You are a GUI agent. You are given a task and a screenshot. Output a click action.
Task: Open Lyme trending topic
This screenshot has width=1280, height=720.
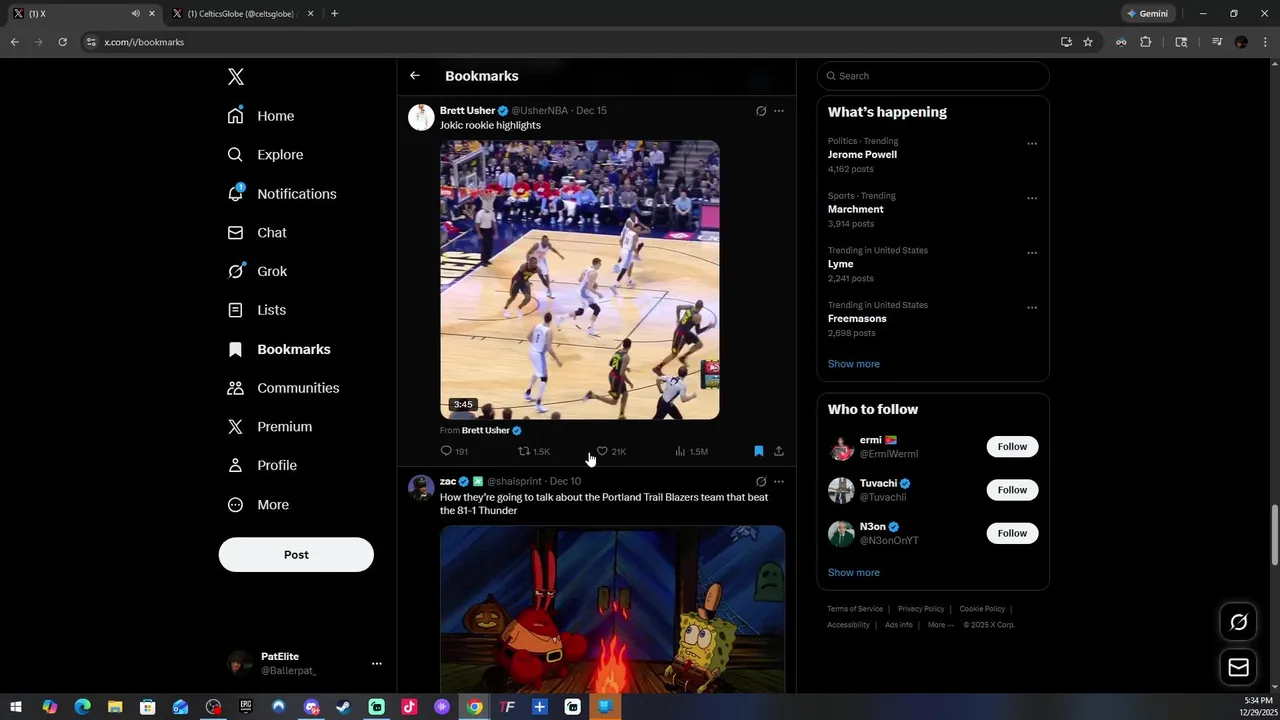pyautogui.click(x=841, y=264)
